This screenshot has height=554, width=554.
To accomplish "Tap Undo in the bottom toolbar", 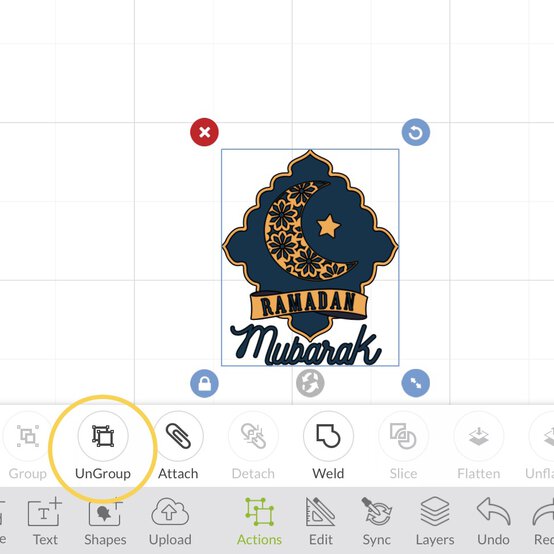I will pyautogui.click(x=493, y=521).
